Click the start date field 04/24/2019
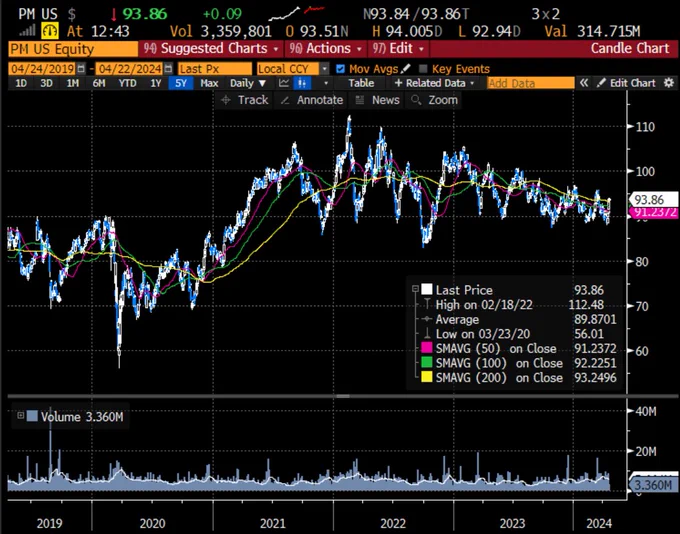The image size is (680, 534). (43, 69)
